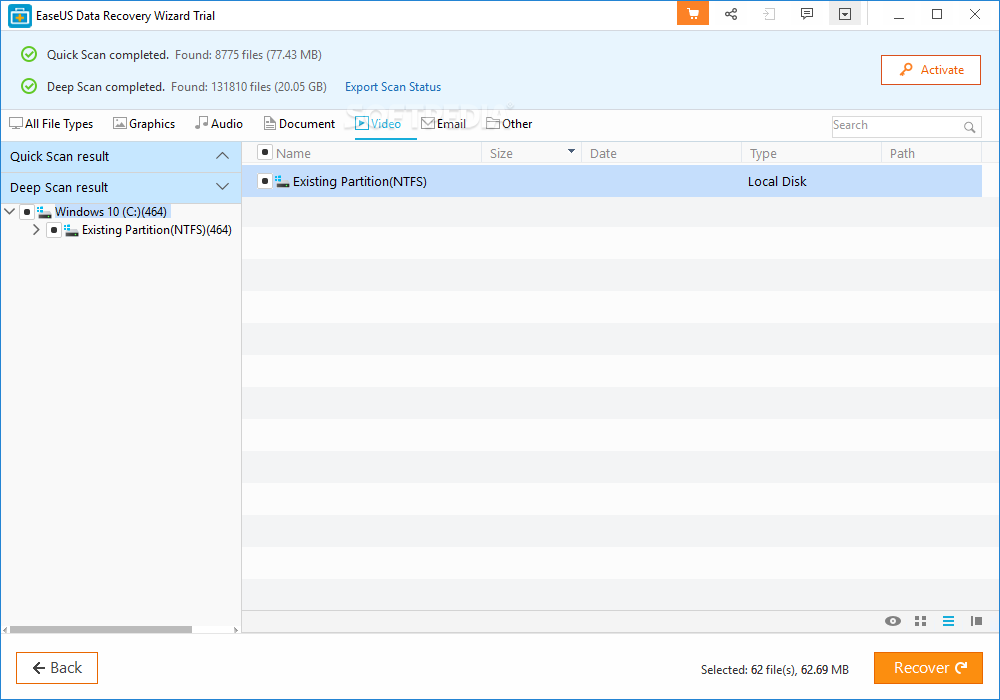Click the orange shopping cart icon
The height and width of the screenshot is (700, 1000).
[x=693, y=14]
